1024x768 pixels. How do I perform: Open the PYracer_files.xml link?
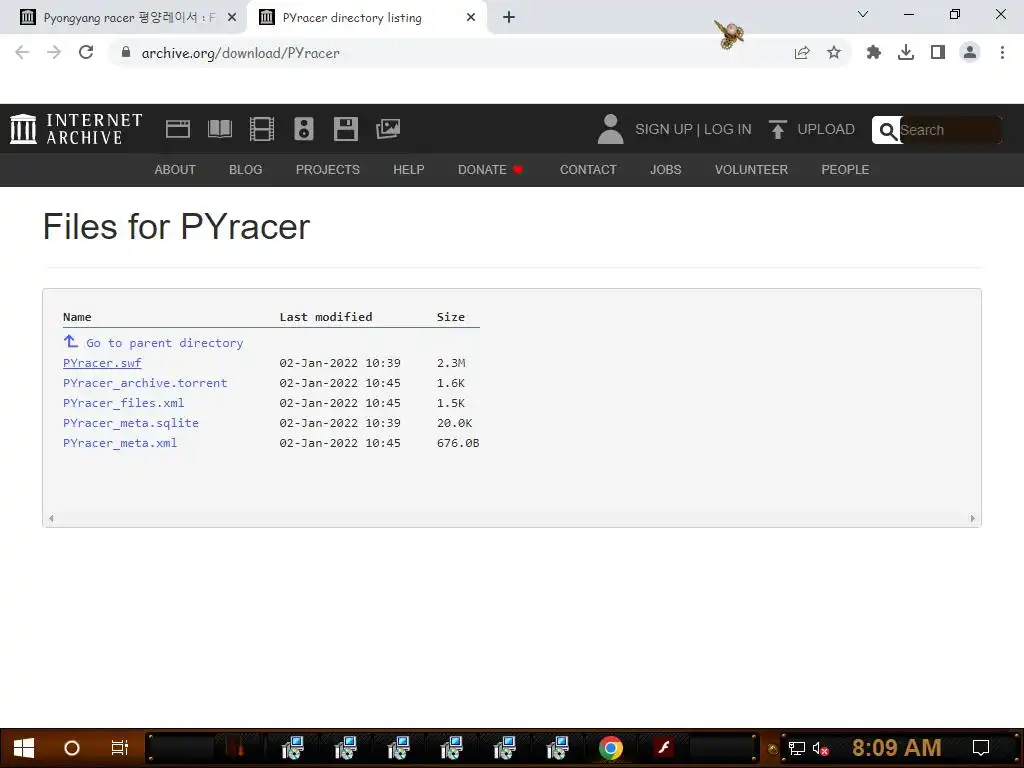123,403
